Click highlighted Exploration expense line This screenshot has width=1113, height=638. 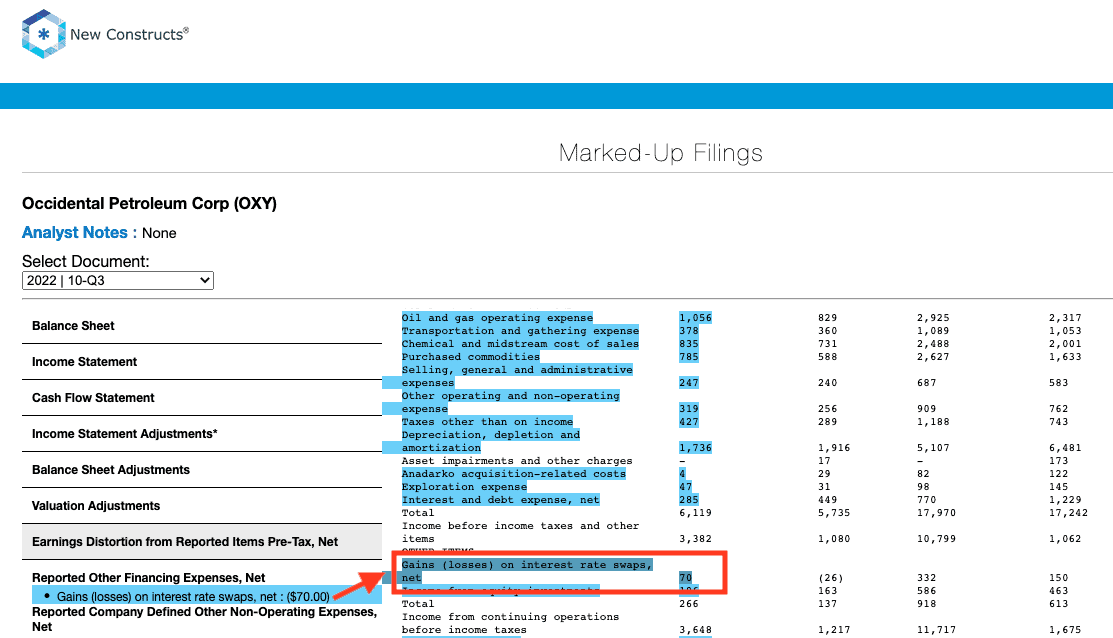[464, 487]
